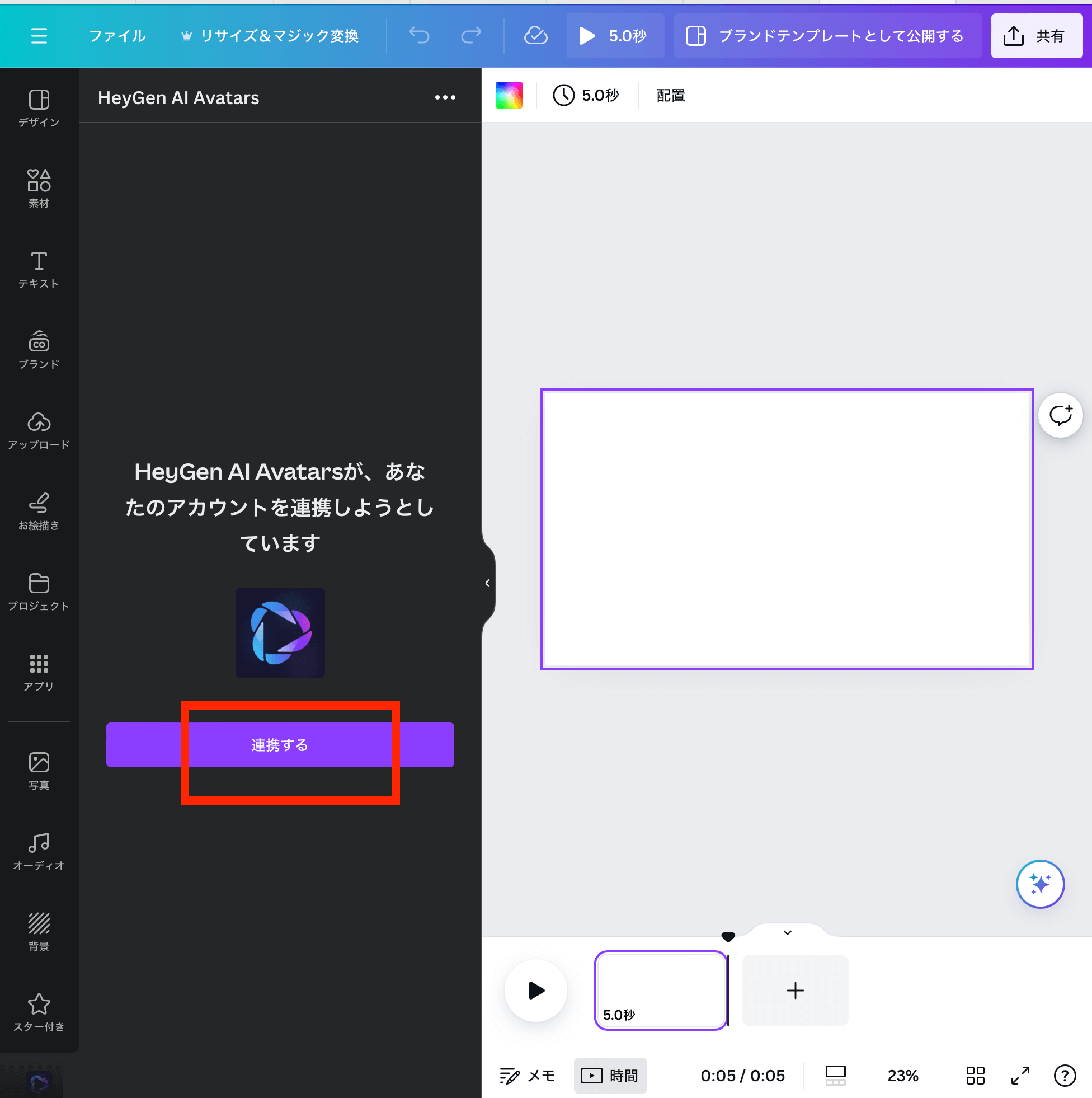Open the お絵描き draw tab
The height and width of the screenshot is (1098, 1092).
pyautogui.click(x=39, y=512)
